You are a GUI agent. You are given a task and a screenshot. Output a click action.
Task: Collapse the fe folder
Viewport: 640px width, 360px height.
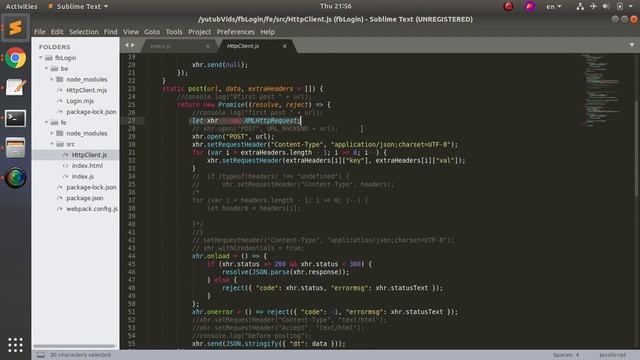click(47, 122)
